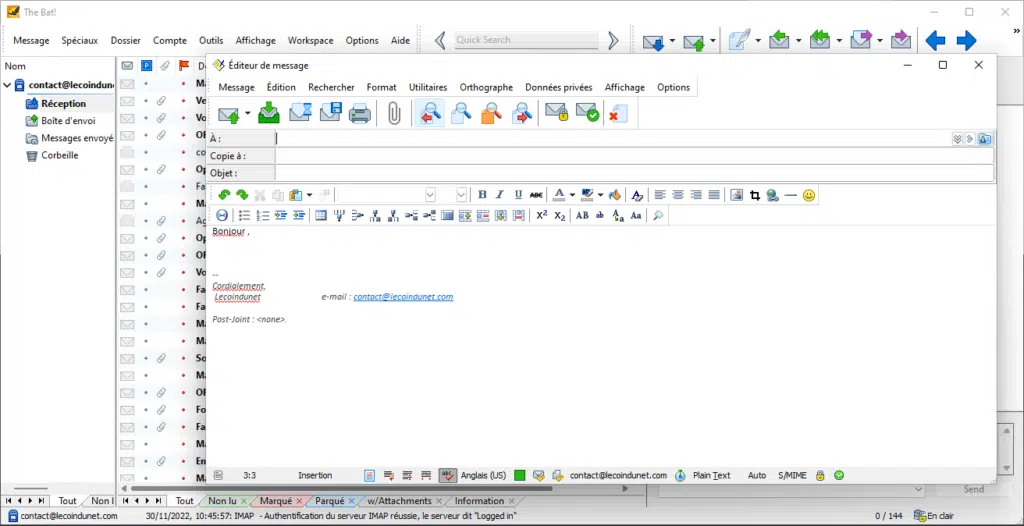Screen dimensions: 1024x526
Task: Click the font color A swatch
Action: pyautogui.click(x=558, y=195)
